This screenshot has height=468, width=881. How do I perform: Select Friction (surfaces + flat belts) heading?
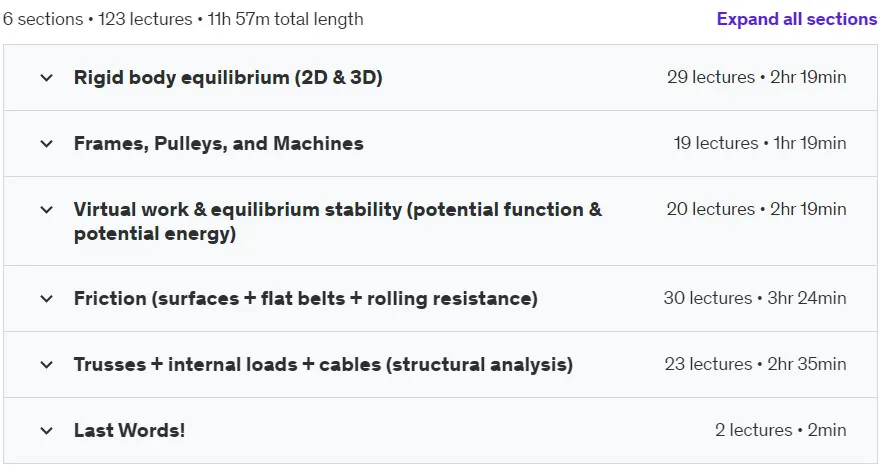[x=306, y=298]
